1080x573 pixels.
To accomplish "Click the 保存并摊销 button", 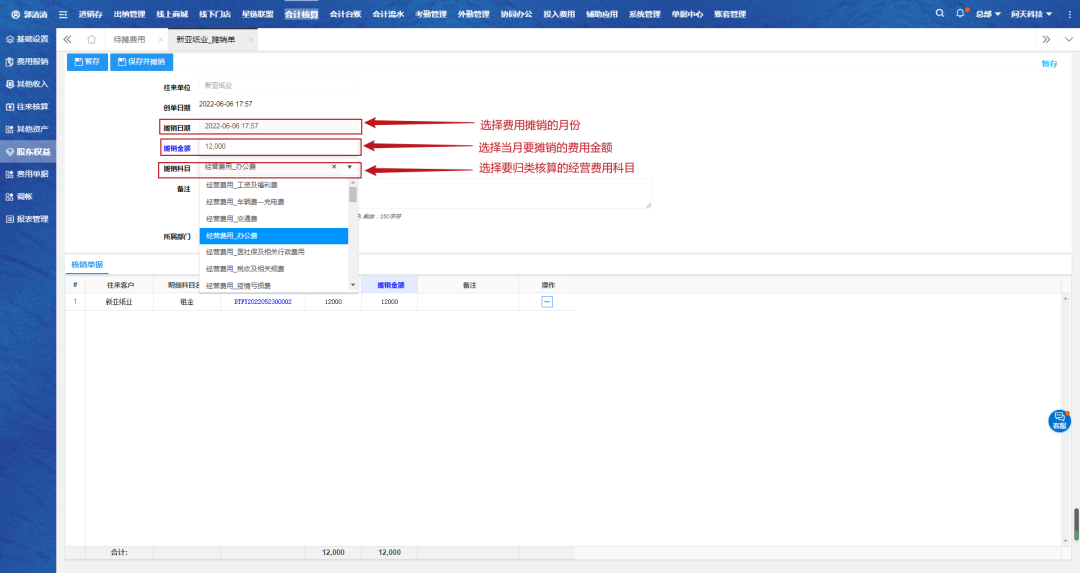I will pos(141,62).
